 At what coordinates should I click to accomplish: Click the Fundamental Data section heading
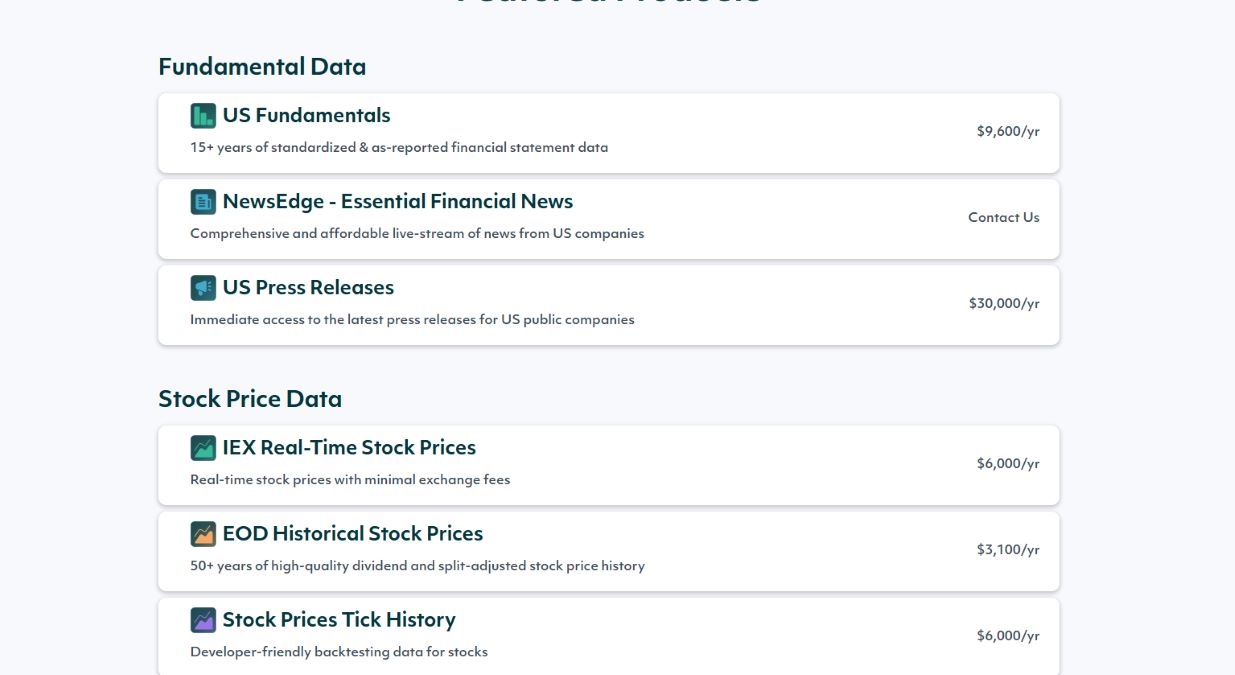pyautogui.click(x=261, y=66)
